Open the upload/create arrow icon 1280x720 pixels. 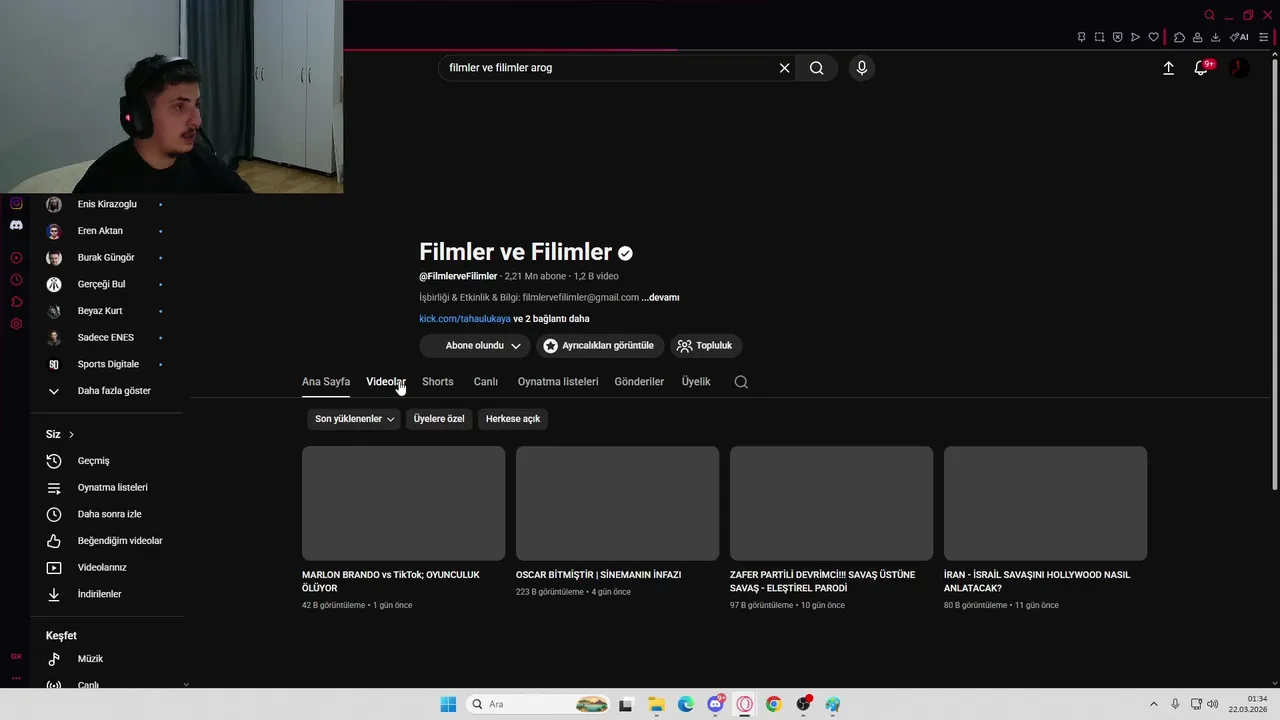click(x=1168, y=68)
